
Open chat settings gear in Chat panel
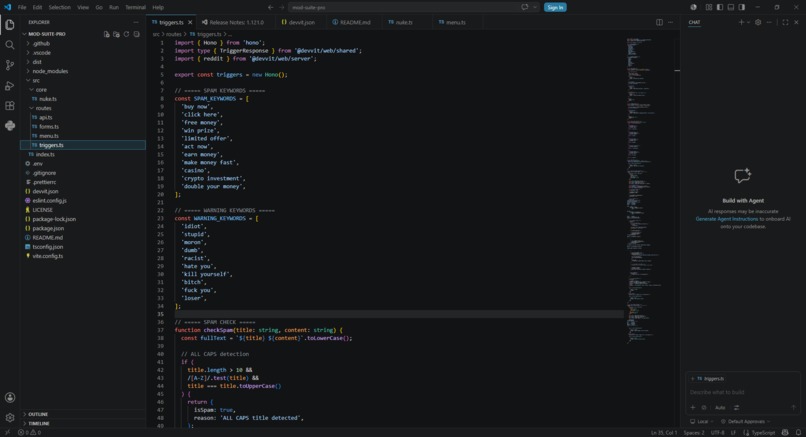(758, 22)
